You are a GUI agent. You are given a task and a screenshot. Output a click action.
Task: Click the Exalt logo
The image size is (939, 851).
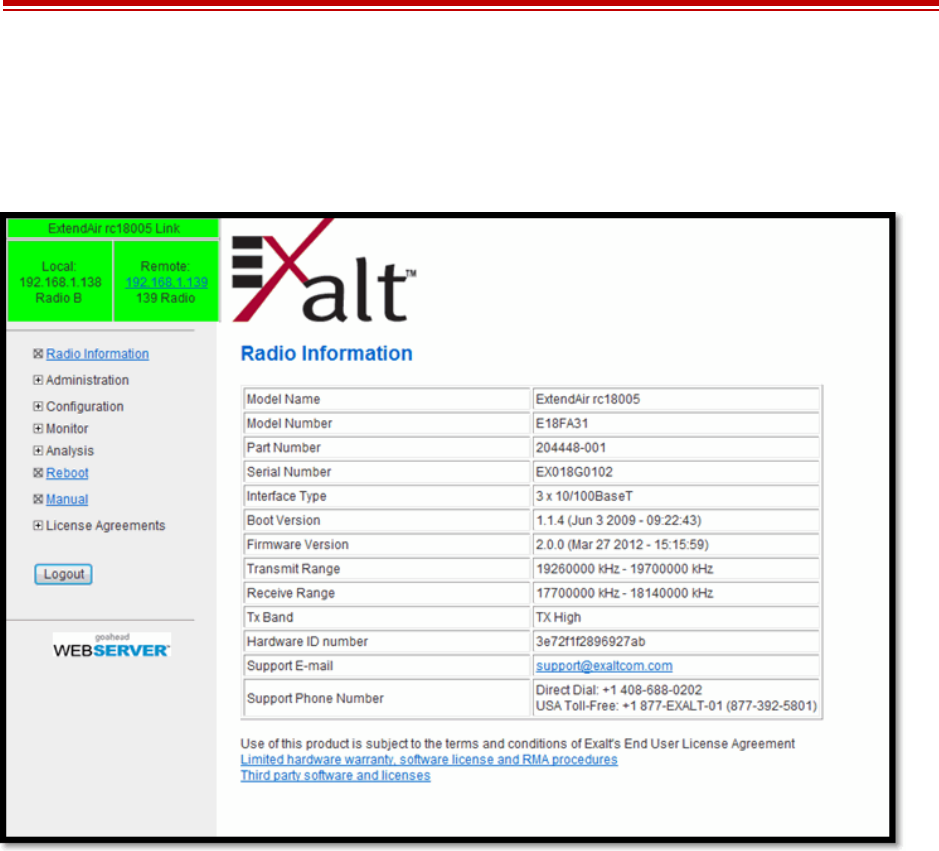(x=324, y=271)
